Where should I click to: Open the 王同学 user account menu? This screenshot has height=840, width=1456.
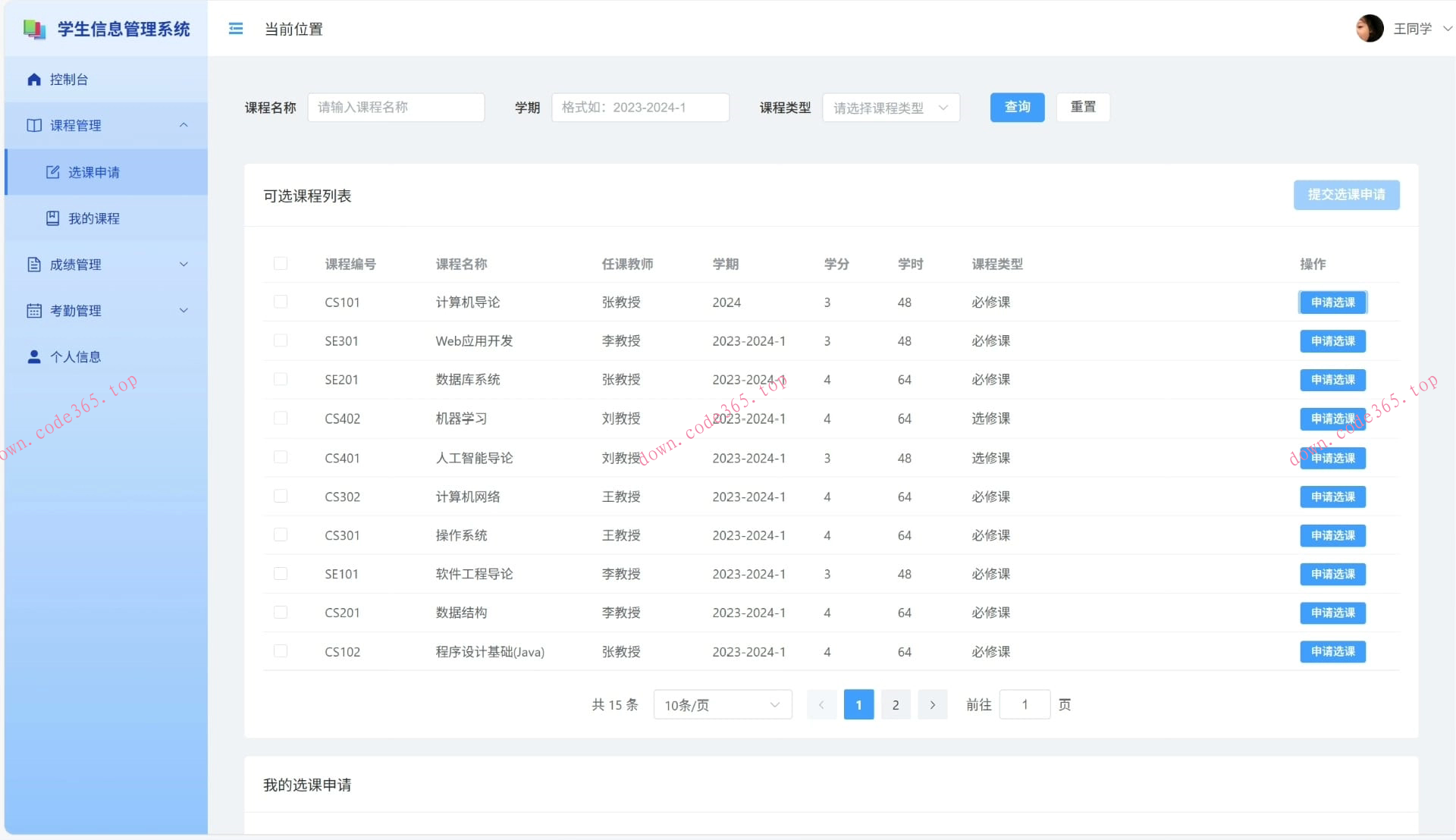1414,28
